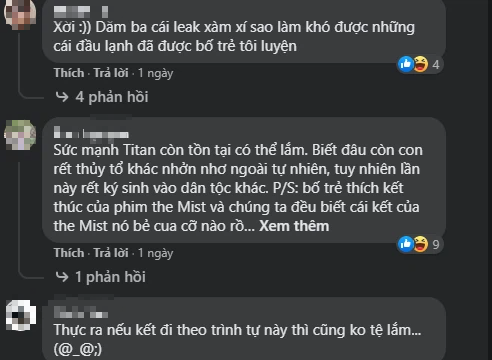The height and width of the screenshot is (360, 492).
Task: Open the '1 ngày' timestamp of Titan comment
Action: pos(155,253)
